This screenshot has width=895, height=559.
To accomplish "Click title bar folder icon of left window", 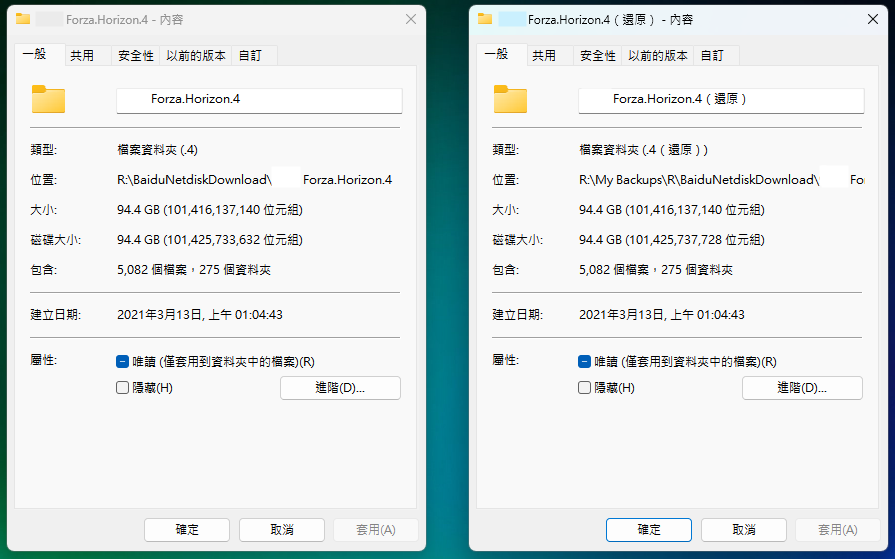I will pos(23,19).
